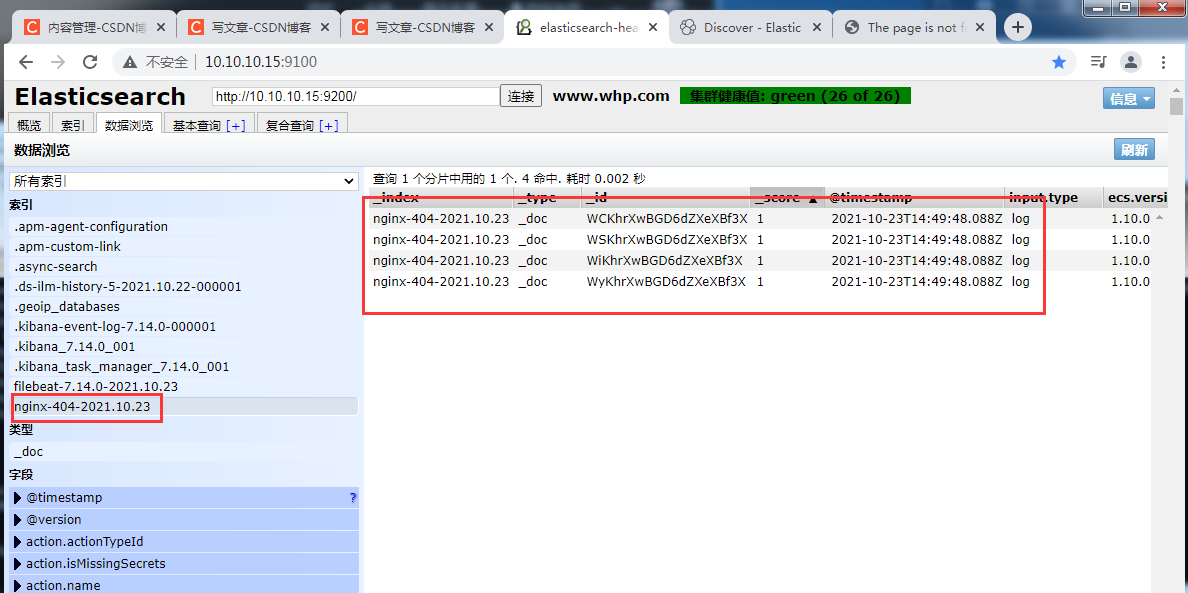The width and height of the screenshot is (1188, 593).
Task: Open result row with id WiKhrXwBGD6dZXeXBf3X
Action: [x=760, y=261]
